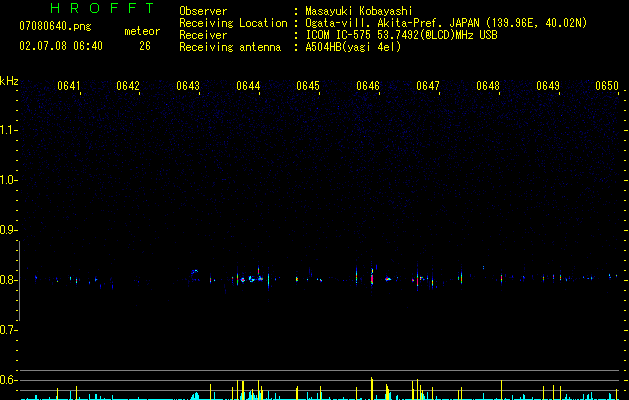Click the 1.0 kHz axis label

coord(8,180)
